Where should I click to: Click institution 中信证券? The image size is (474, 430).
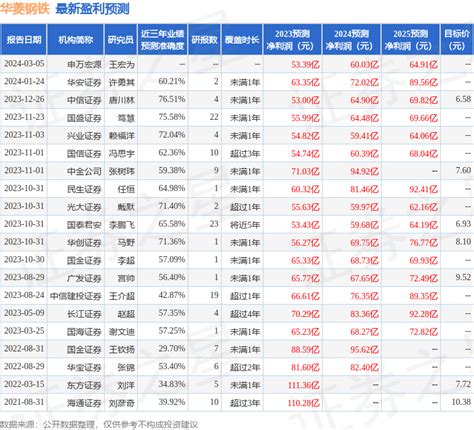coord(84,100)
